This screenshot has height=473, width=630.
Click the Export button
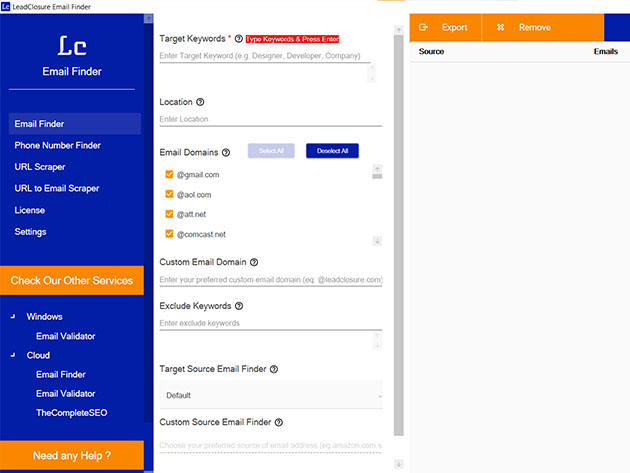pos(445,28)
